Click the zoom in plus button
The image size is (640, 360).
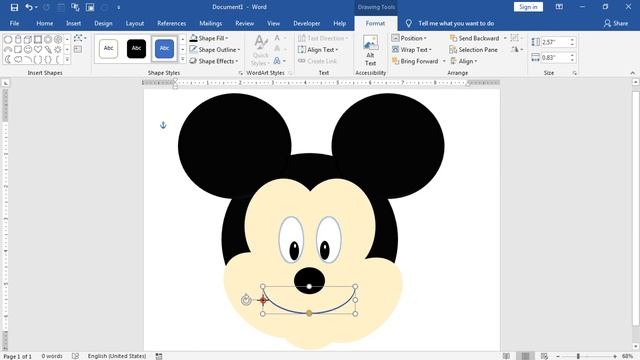615,356
